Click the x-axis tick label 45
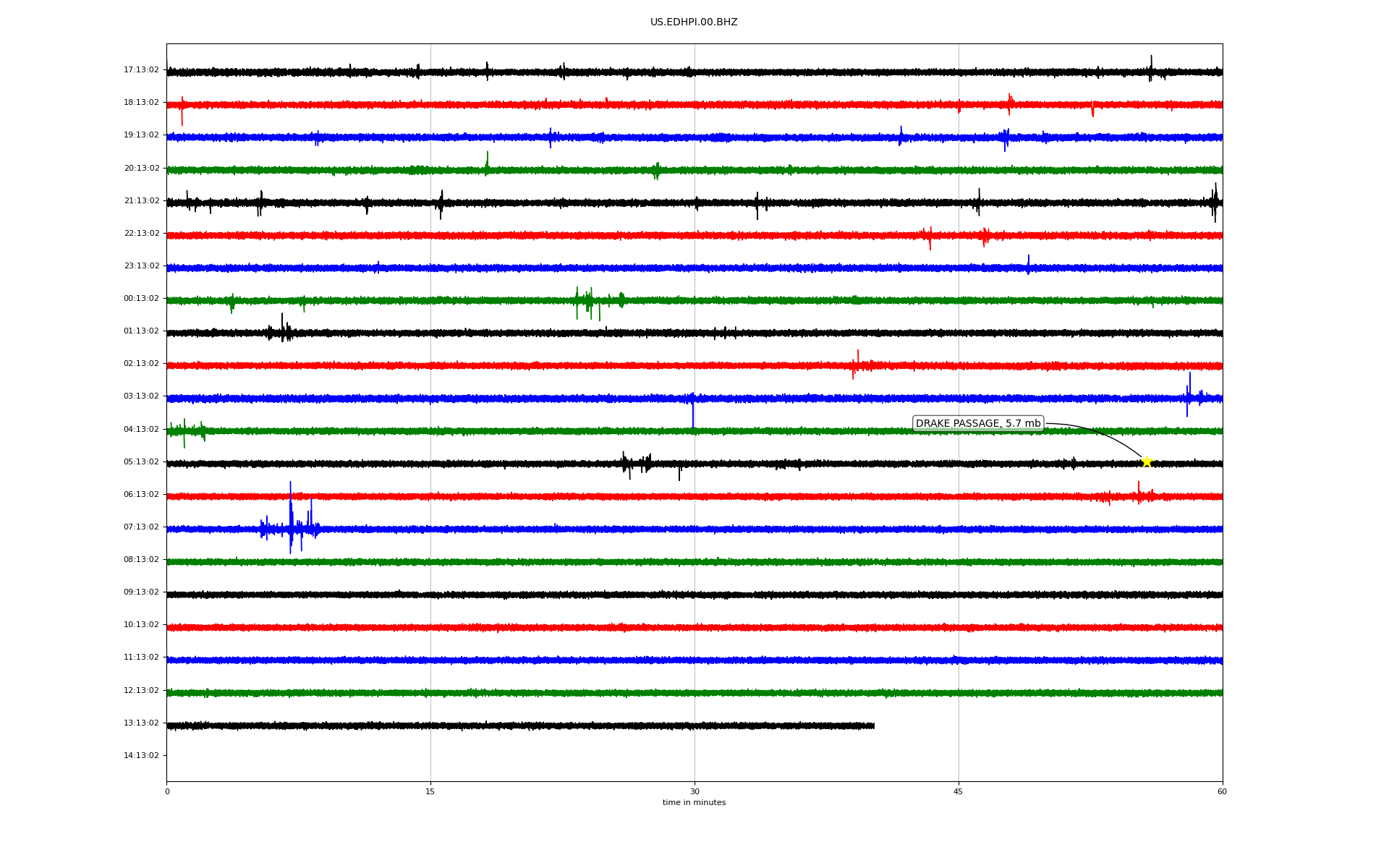Screen dimensions: 1389x868 [x=959, y=792]
